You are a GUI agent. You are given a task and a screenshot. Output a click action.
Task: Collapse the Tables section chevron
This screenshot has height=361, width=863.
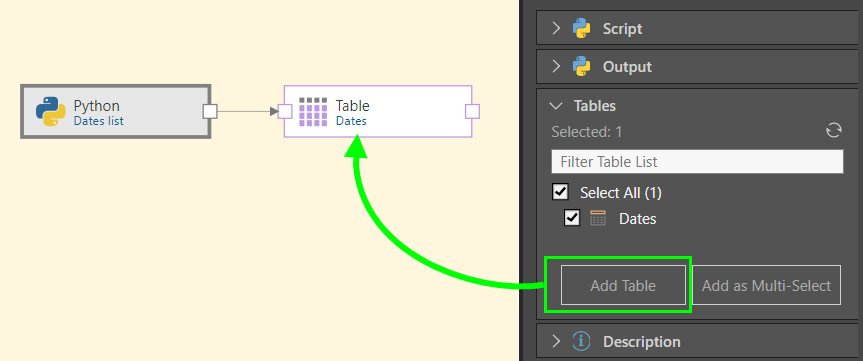(556, 105)
